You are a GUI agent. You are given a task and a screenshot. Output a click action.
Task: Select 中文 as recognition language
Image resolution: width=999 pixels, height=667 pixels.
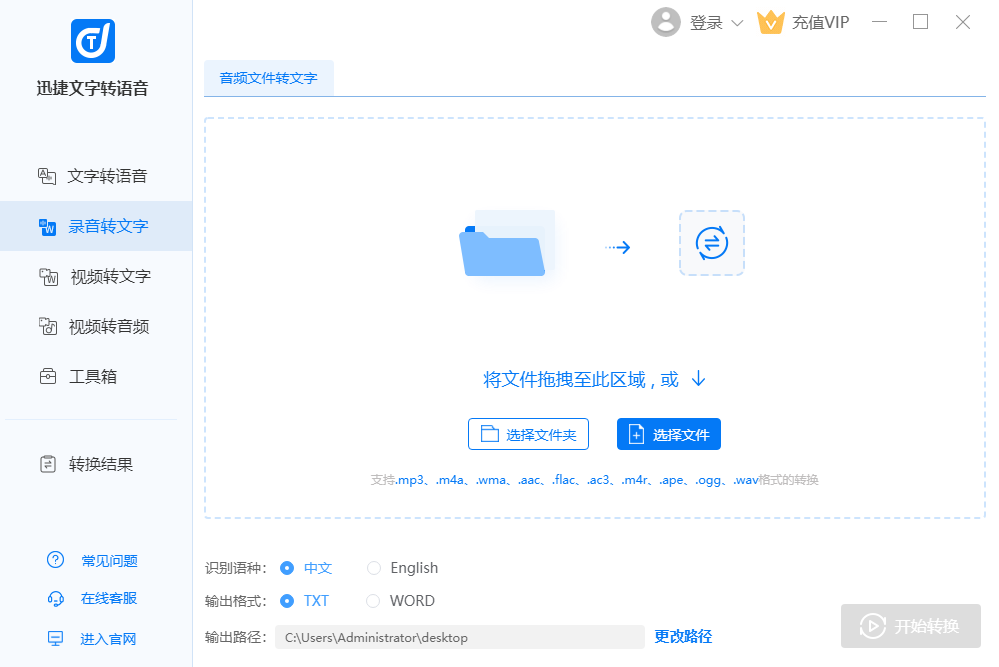[288, 568]
